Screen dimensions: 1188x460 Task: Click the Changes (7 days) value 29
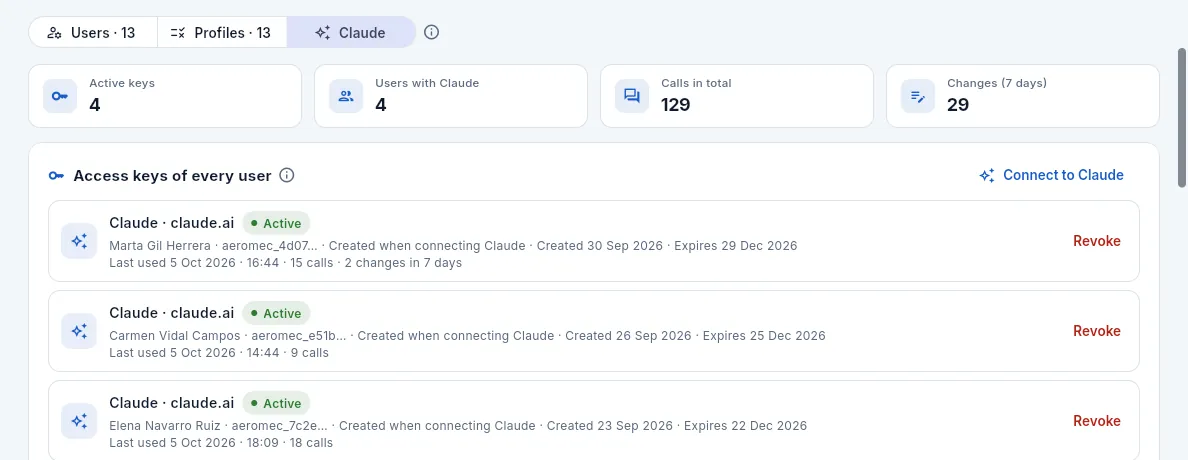click(x=958, y=105)
